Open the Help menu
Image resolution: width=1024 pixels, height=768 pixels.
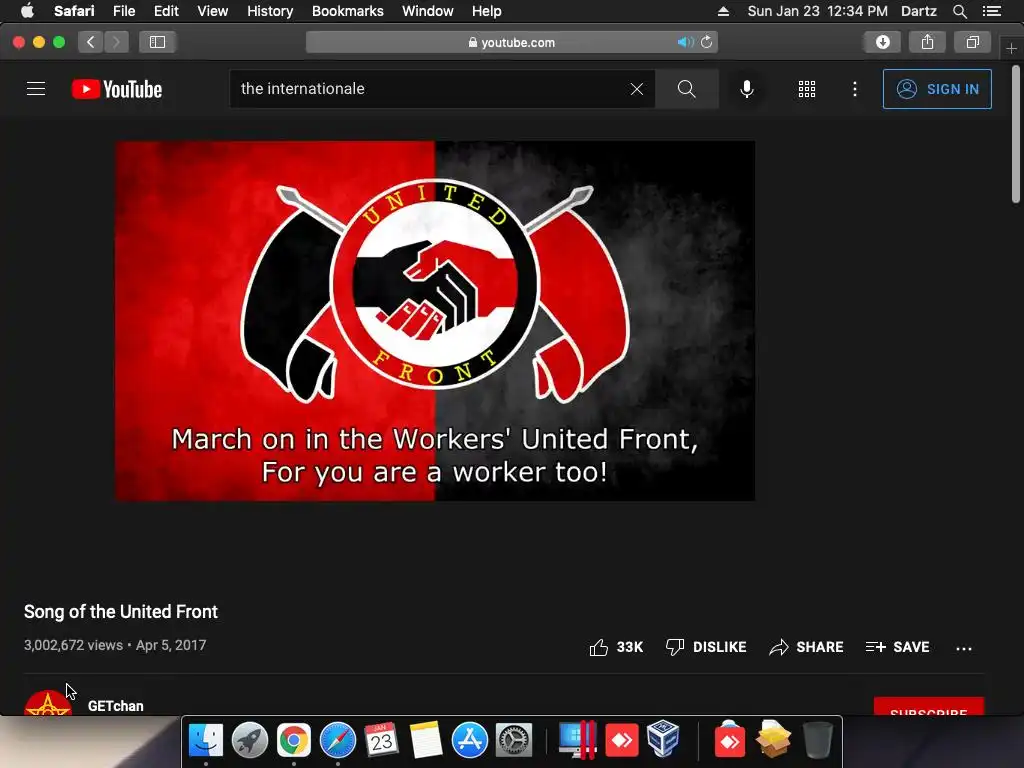(x=487, y=11)
